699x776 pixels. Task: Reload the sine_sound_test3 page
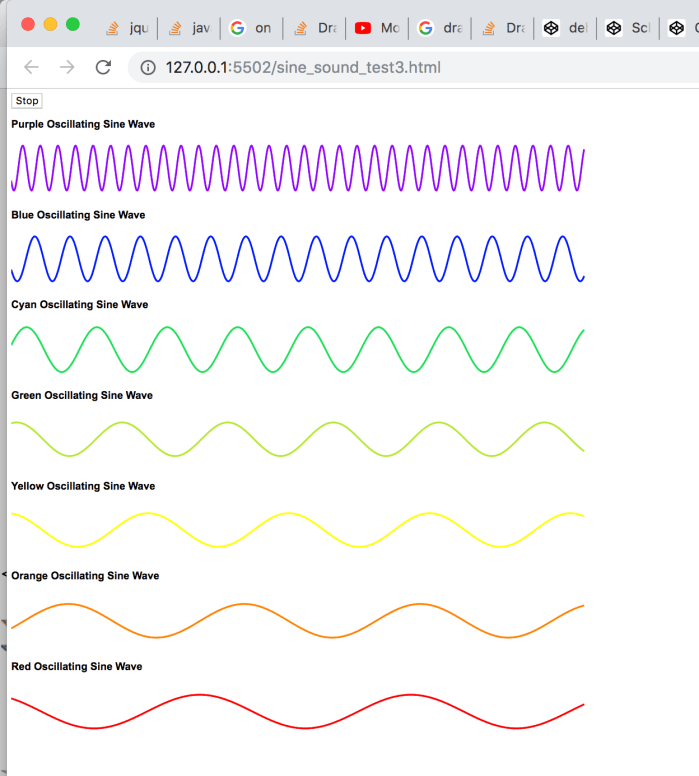[x=102, y=67]
